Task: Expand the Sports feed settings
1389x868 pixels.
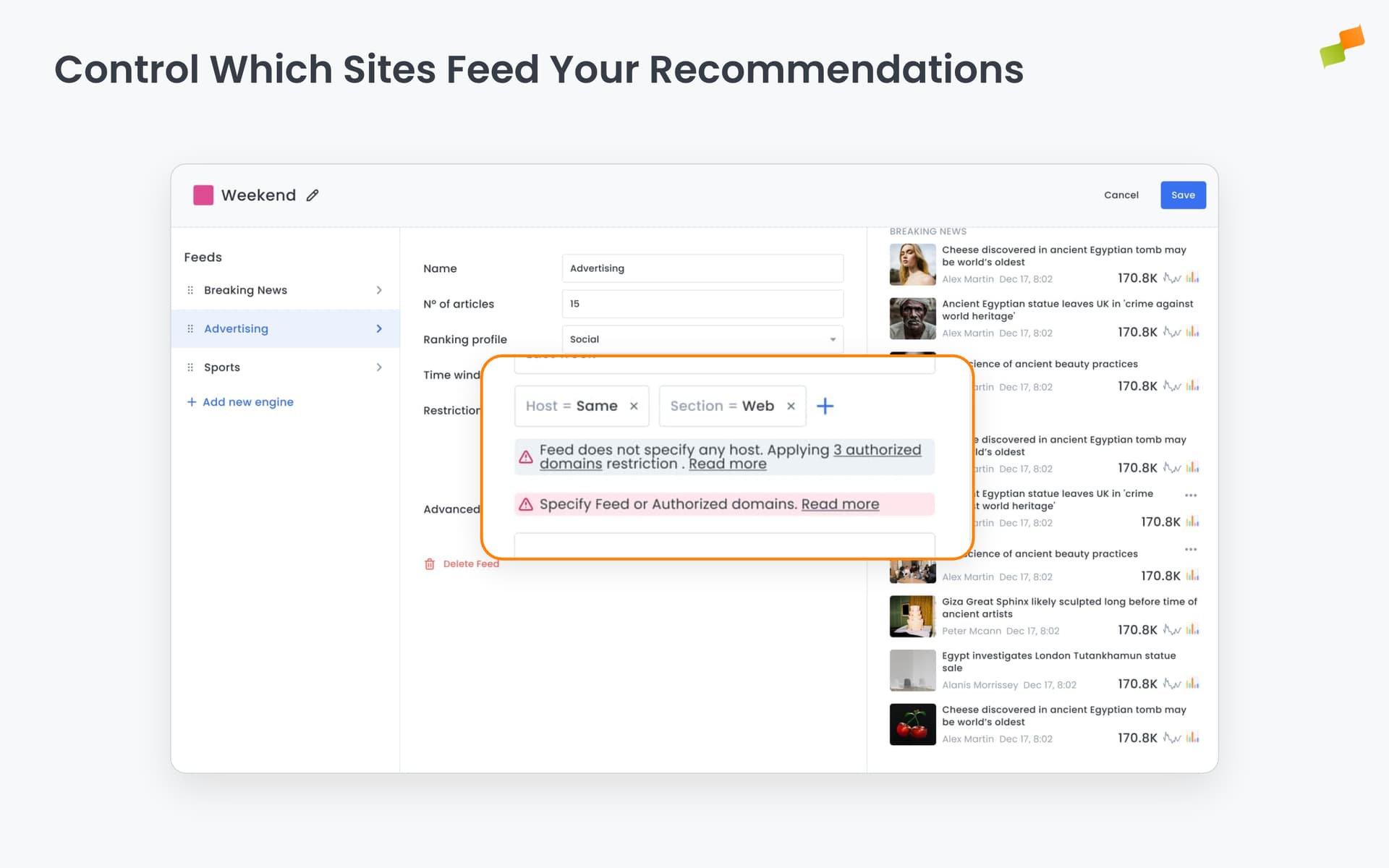Action: (379, 367)
